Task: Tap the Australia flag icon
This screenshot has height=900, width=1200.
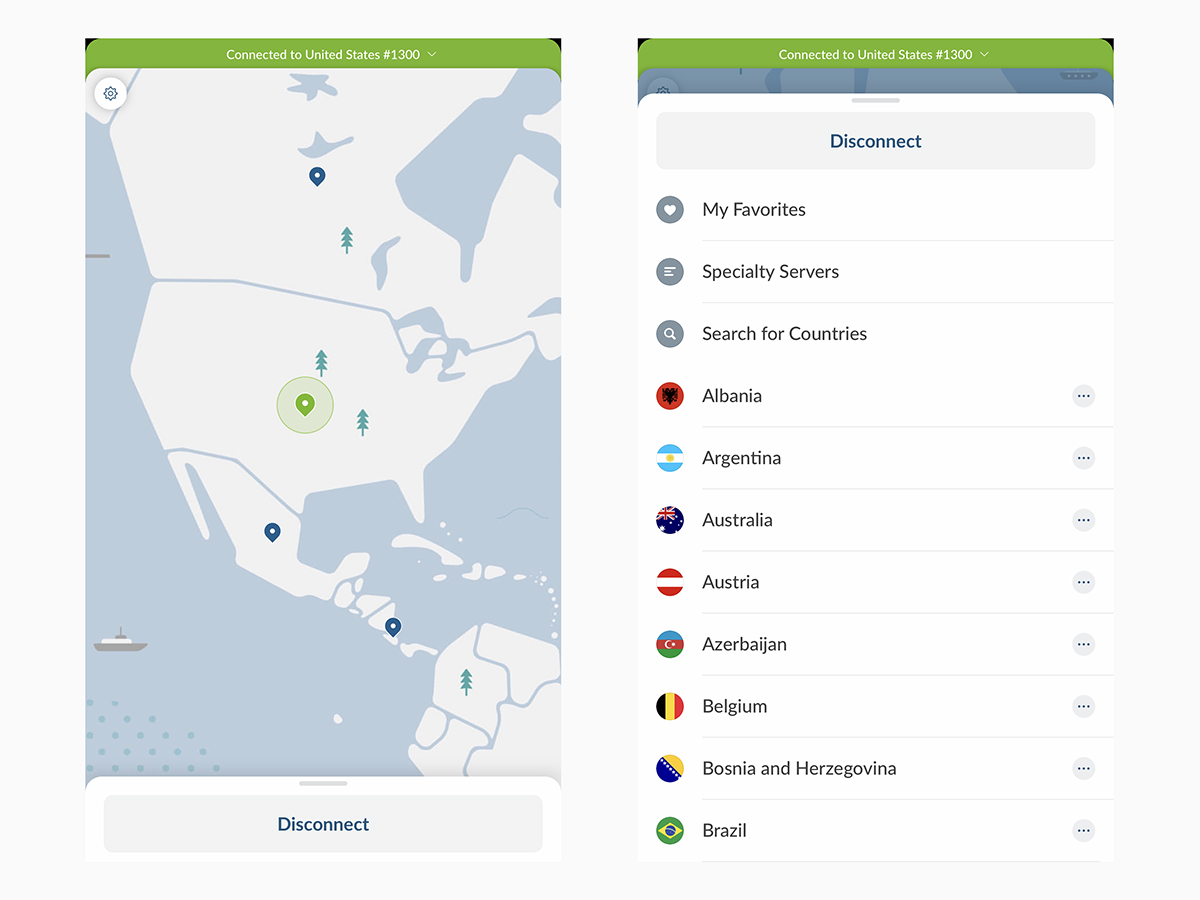Action: [x=670, y=520]
